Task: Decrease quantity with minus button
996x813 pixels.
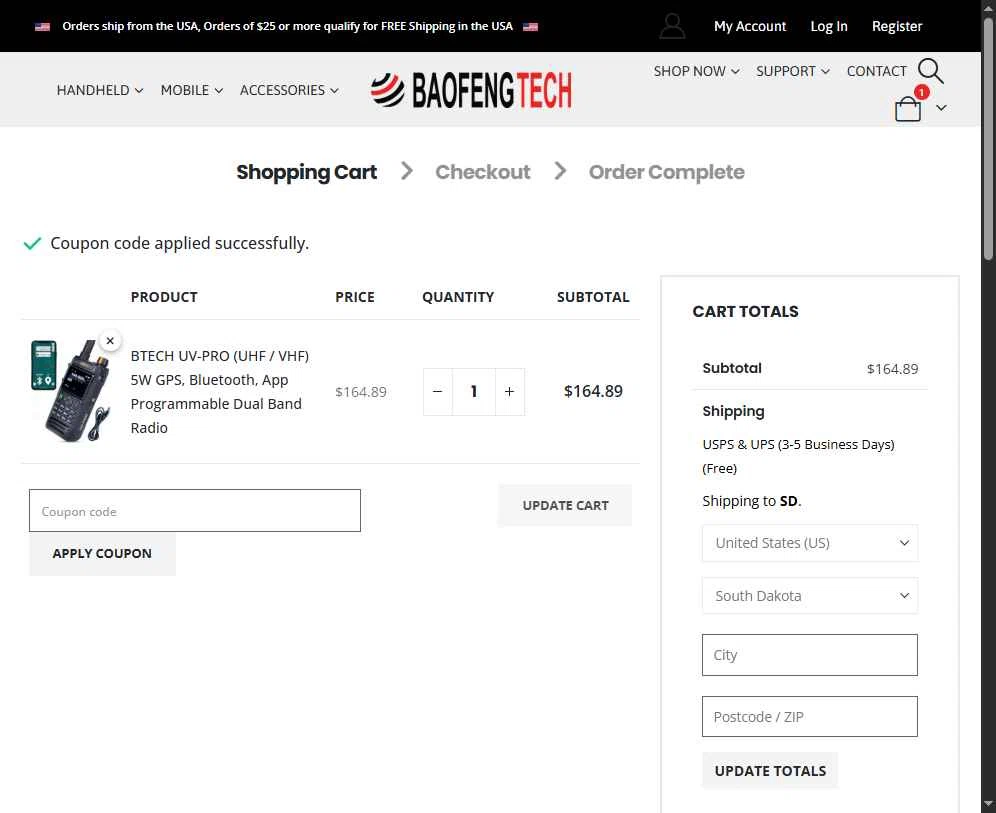Action: pyautogui.click(x=438, y=392)
